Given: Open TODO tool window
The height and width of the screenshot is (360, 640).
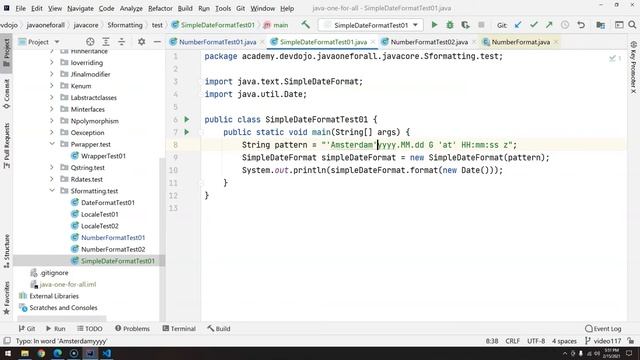Looking at the screenshot, I should click(x=90, y=329).
